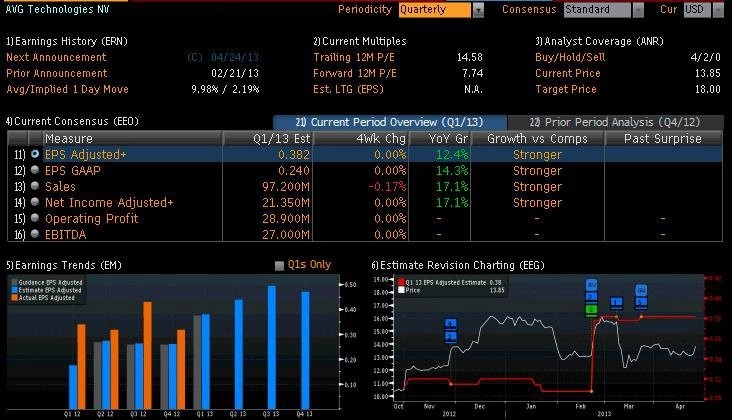Open Cur USD currency dropdown arrow

click(x=718, y=10)
